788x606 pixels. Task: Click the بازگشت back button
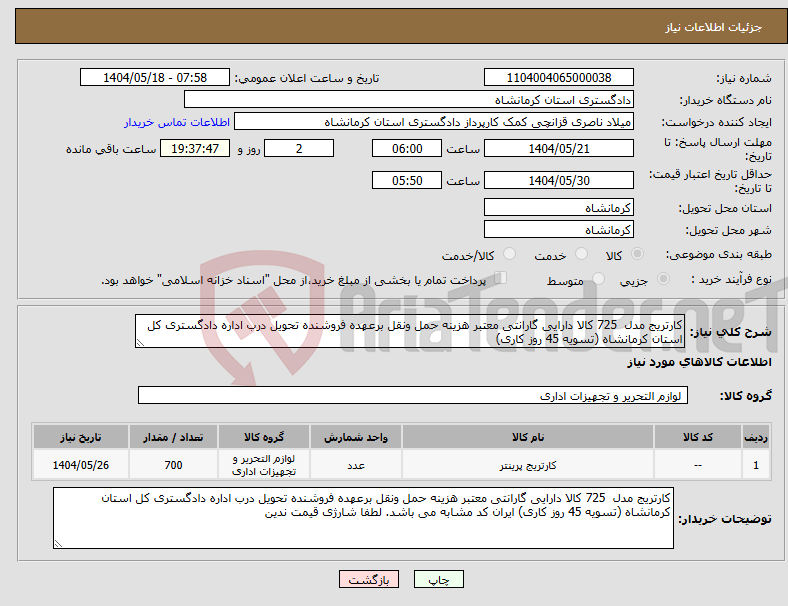(369, 579)
